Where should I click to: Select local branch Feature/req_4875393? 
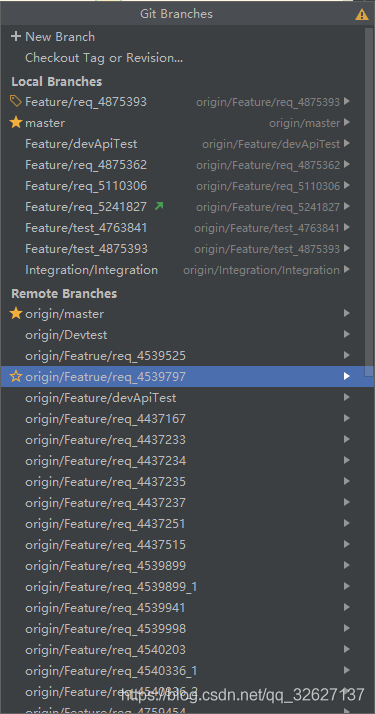tap(86, 102)
